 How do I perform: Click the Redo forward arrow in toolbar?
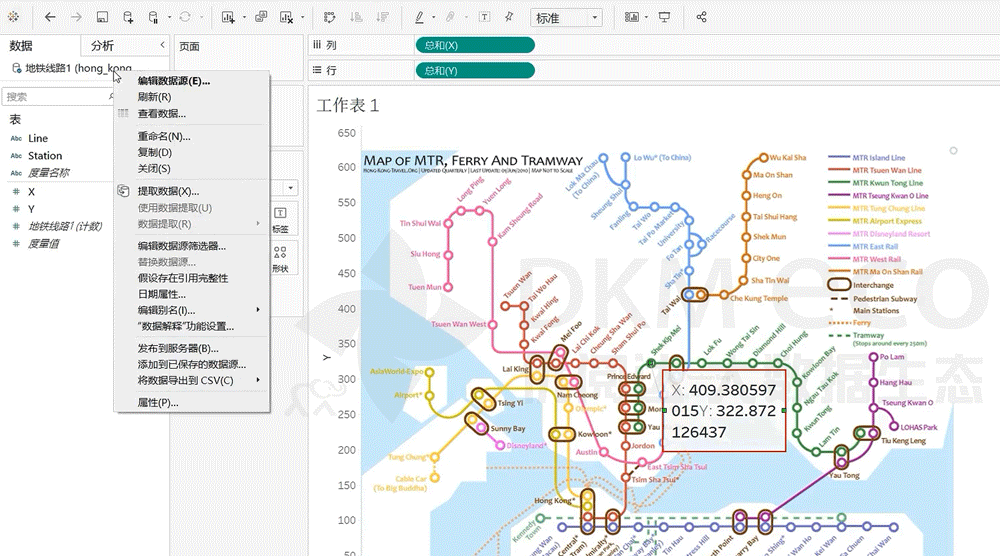[76, 17]
